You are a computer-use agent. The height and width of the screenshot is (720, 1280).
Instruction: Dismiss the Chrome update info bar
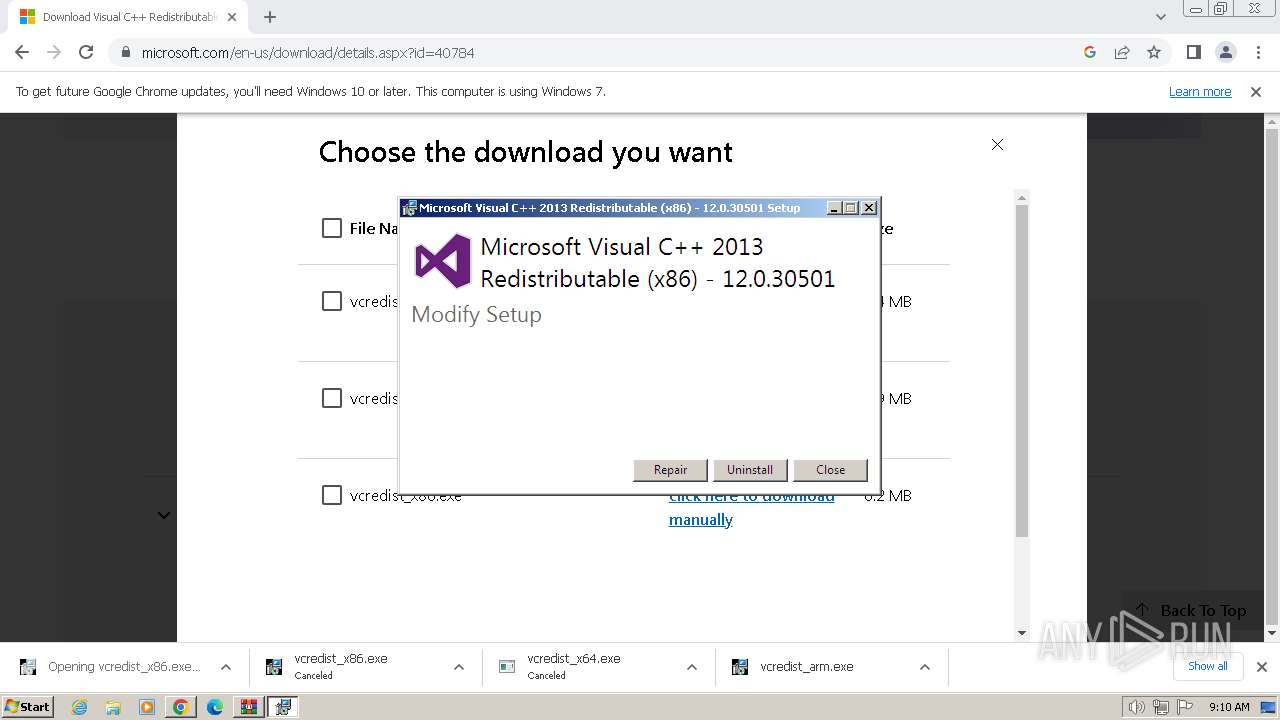[x=1256, y=91]
